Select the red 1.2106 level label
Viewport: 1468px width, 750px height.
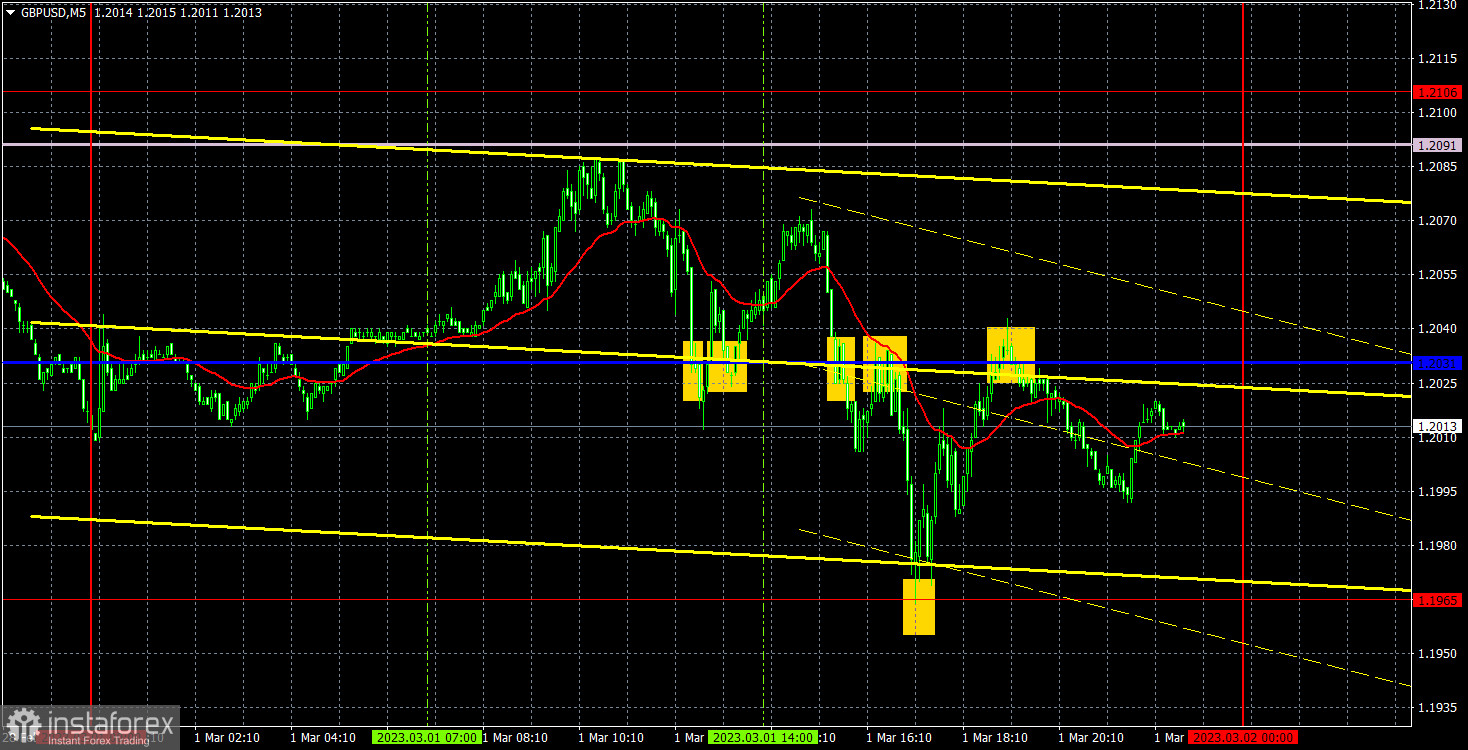click(x=1439, y=92)
